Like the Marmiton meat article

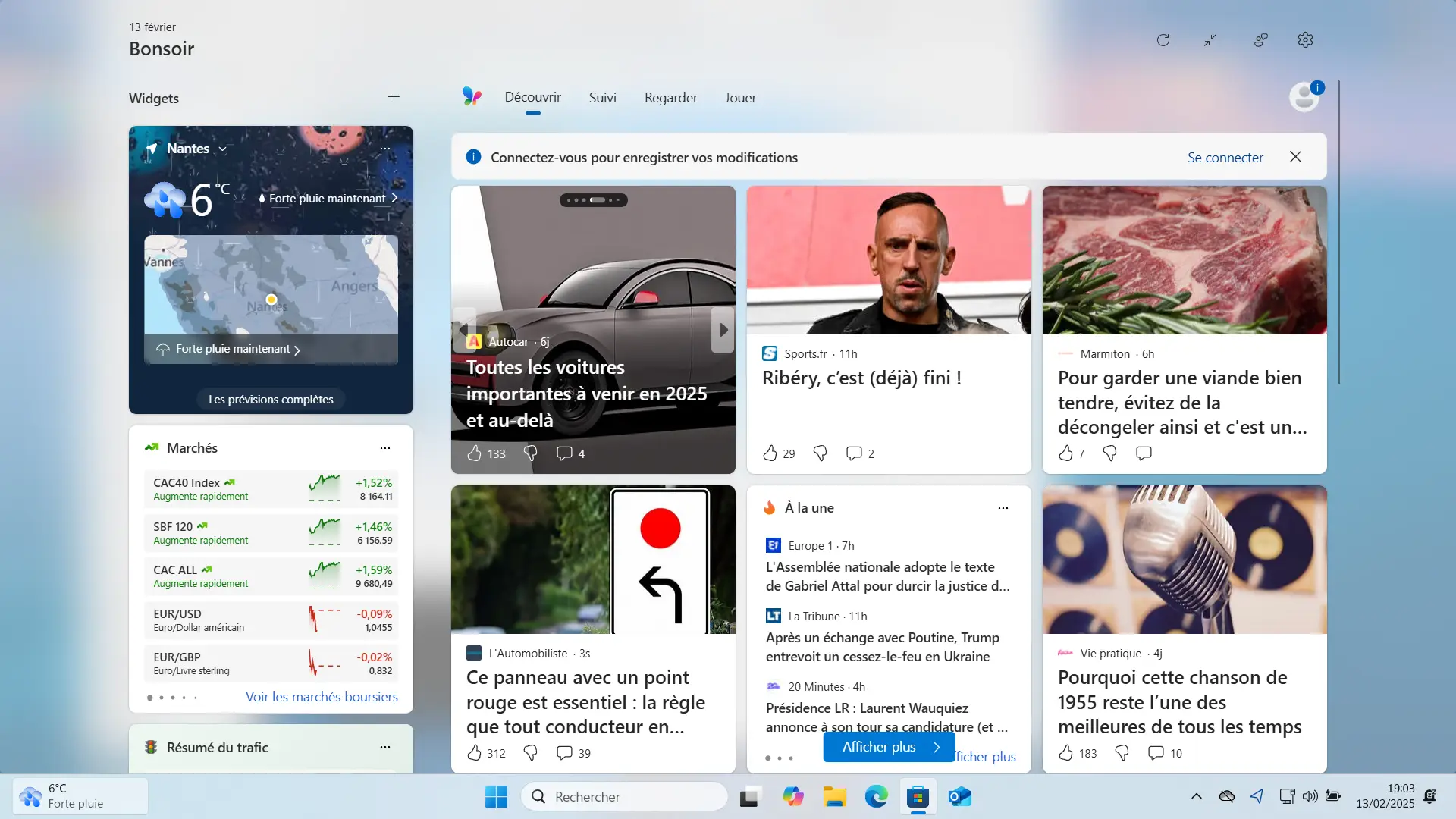tap(1065, 453)
